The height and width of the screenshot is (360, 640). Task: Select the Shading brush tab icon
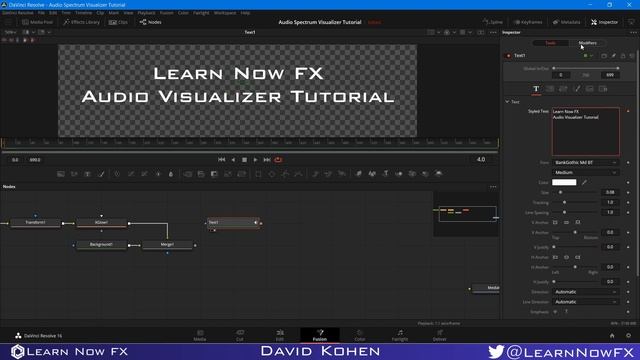[577, 89]
